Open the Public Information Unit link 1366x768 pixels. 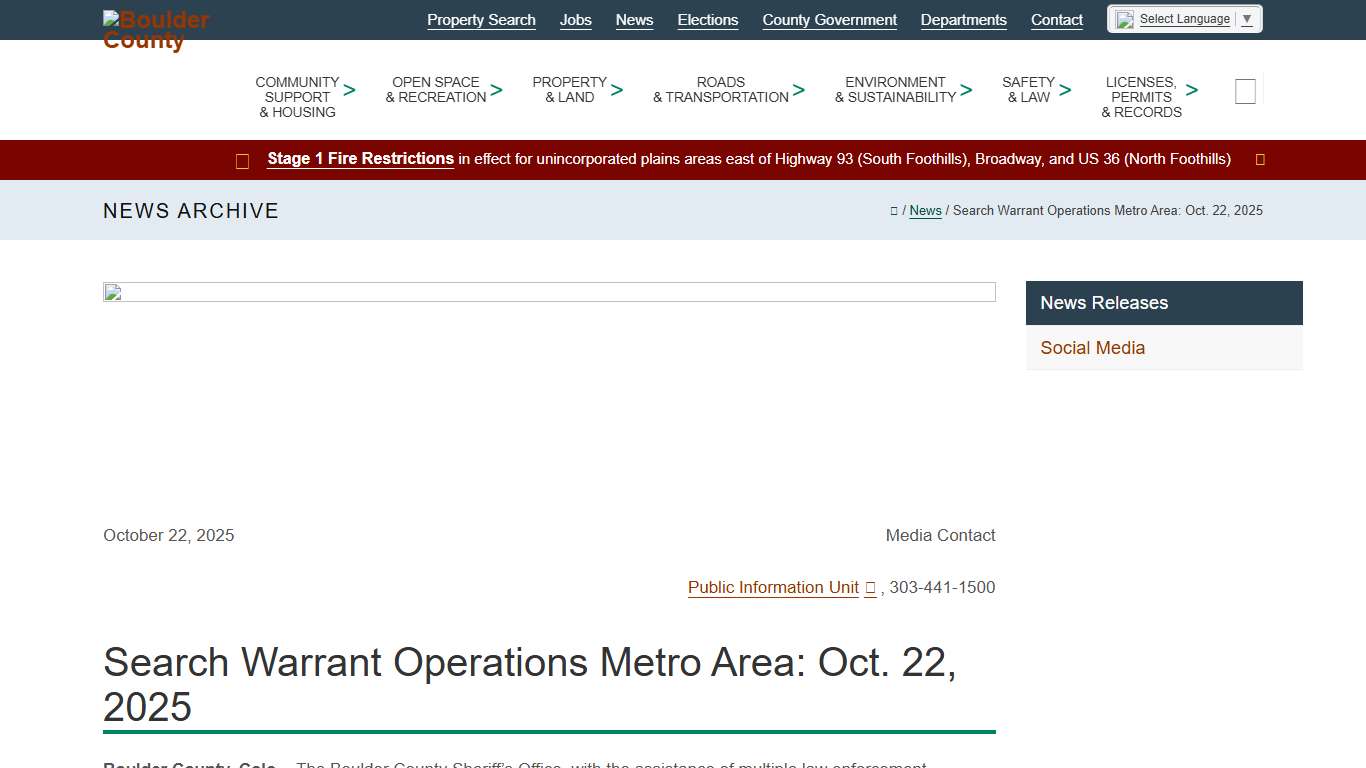[x=773, y=588]
